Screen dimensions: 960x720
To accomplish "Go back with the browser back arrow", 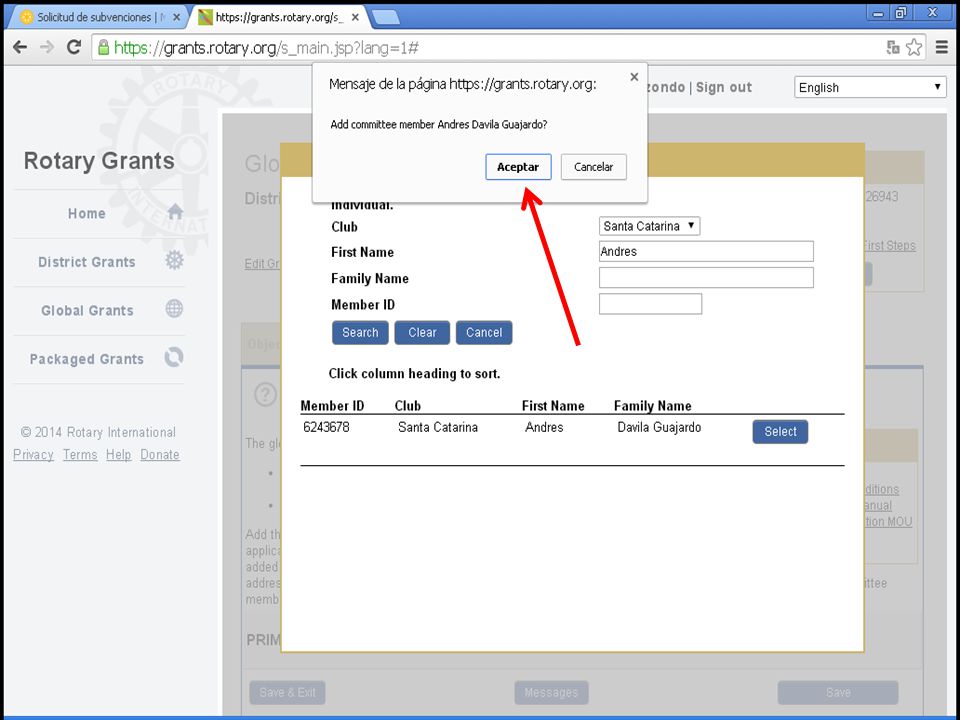I will pyautogui.click(x=20, y=47).
